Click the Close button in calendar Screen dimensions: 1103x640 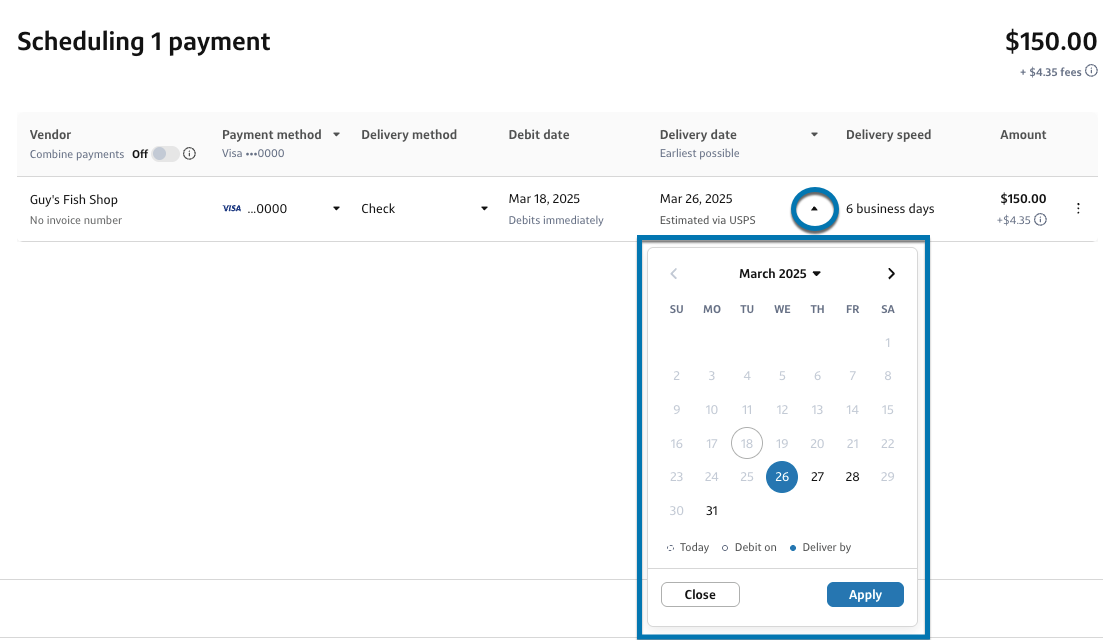point(700,595)
